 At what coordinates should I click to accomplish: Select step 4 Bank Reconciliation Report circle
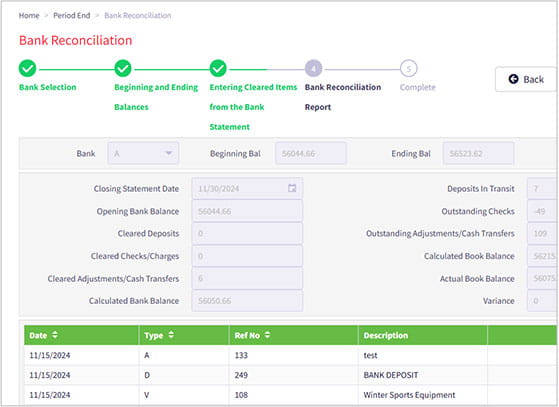pyautogui.click(x=313, y=68)
